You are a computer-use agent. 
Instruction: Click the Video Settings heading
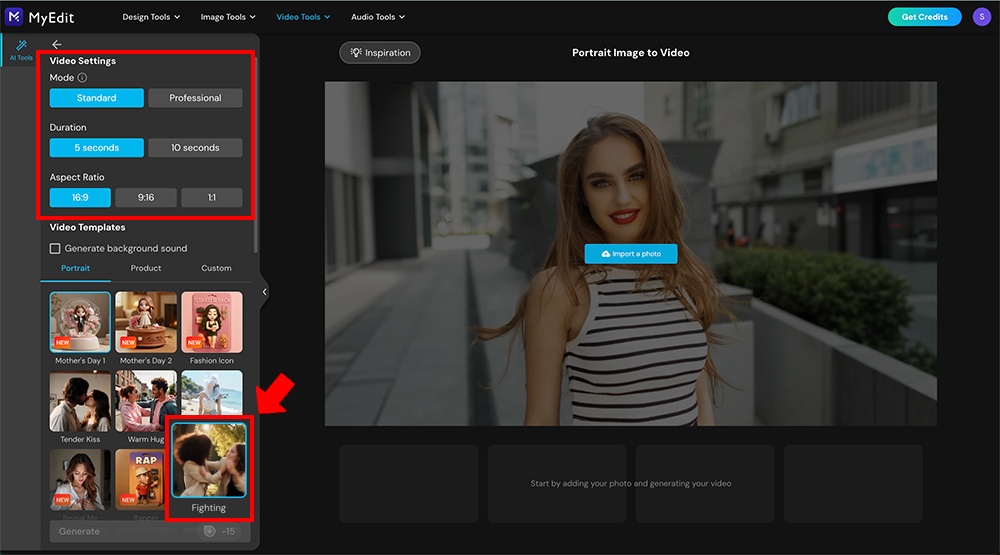tap(83, 61)
